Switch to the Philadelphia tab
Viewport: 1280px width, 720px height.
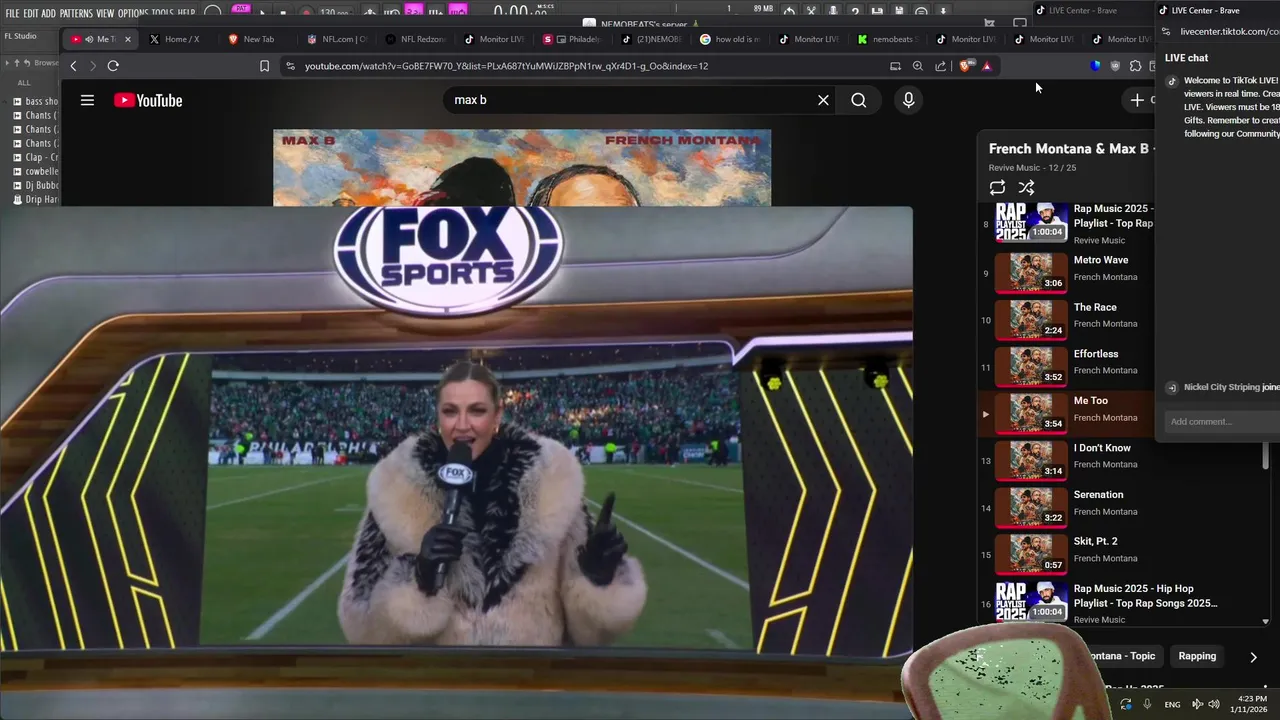[574, 39]
